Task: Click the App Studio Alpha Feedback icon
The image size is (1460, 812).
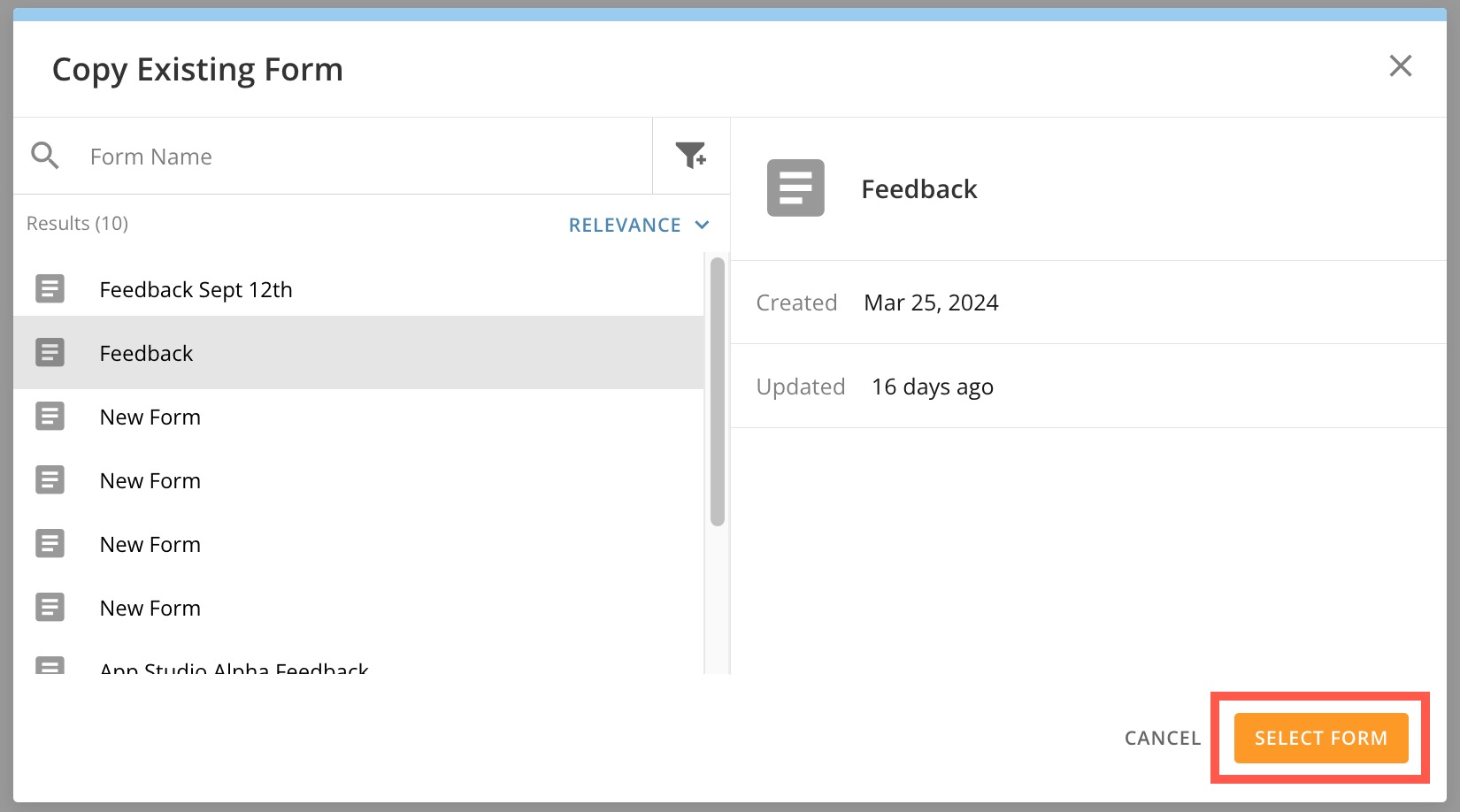Action: 50,665
